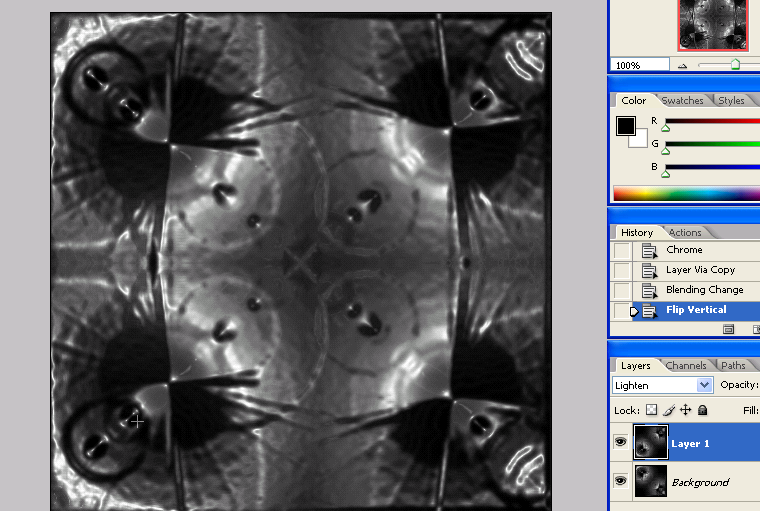The height and width of the screenshot is (511, 760).
Task: Click the Navigator preview thumbnail
Action: point(712,24)
